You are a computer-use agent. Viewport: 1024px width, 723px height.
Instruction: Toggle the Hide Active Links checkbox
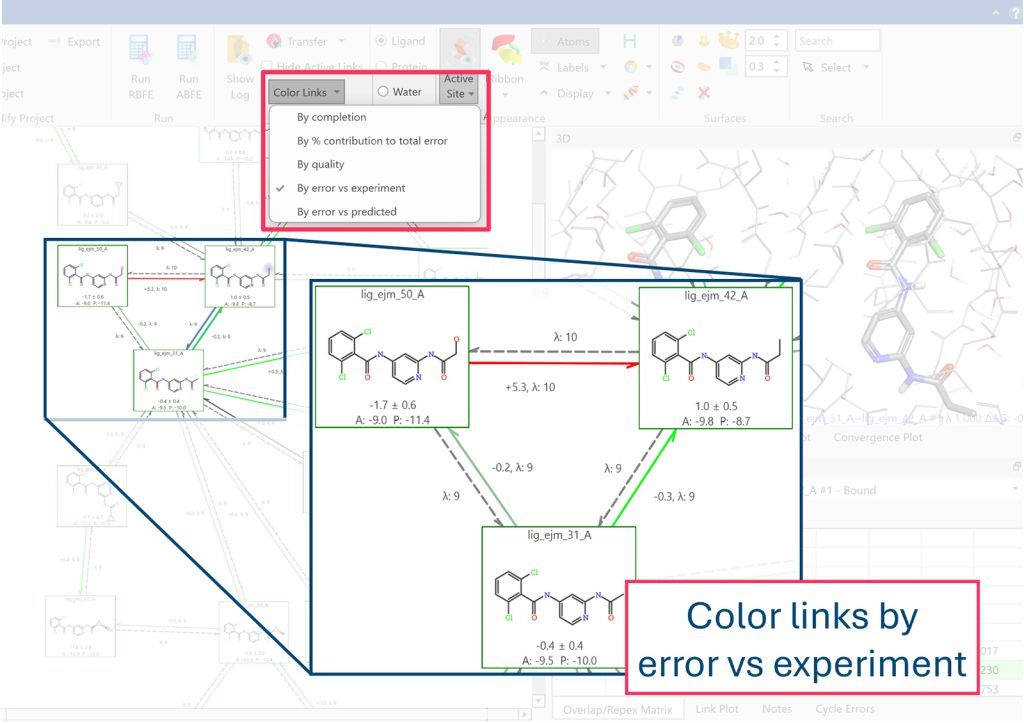pyautogui.click(x=266, y=66)
